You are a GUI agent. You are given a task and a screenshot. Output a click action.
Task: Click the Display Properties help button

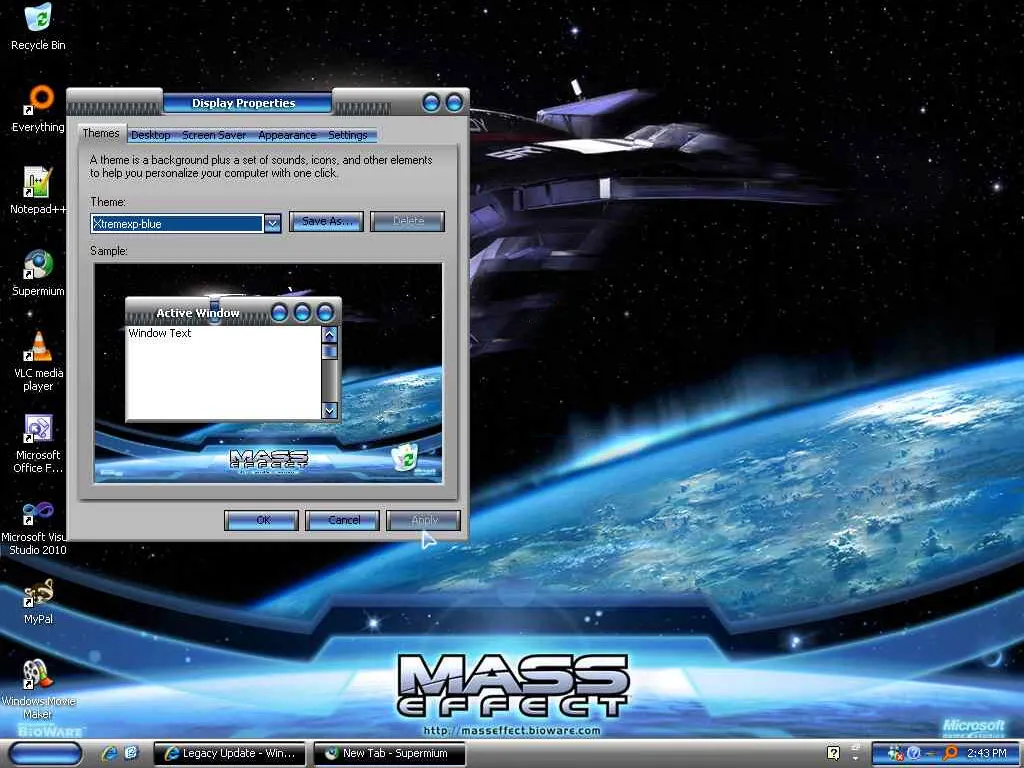coord(431,103)
